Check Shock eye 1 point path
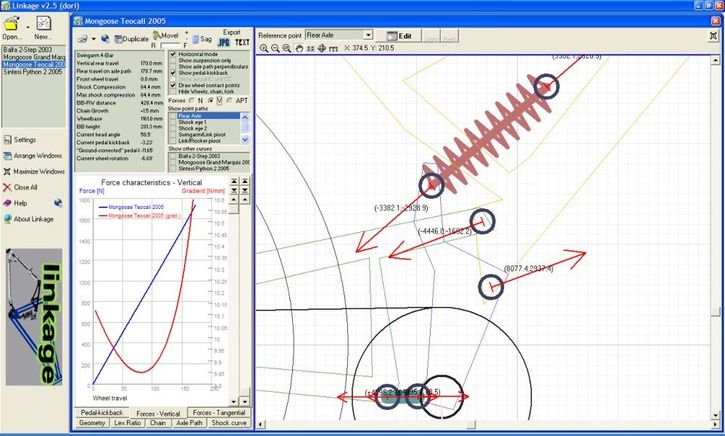Screen dimensions: 725x436 (x=173, y=122)
